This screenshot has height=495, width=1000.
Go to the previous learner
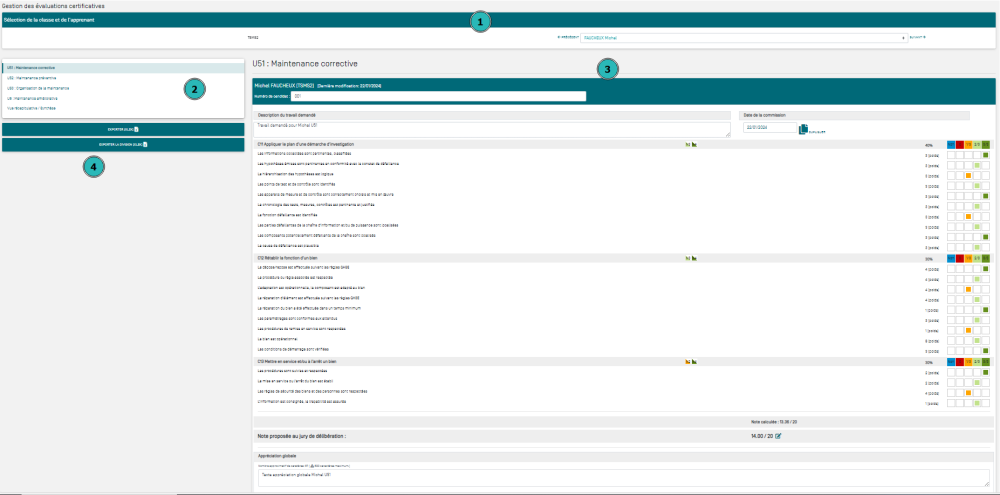coord(566,37)
